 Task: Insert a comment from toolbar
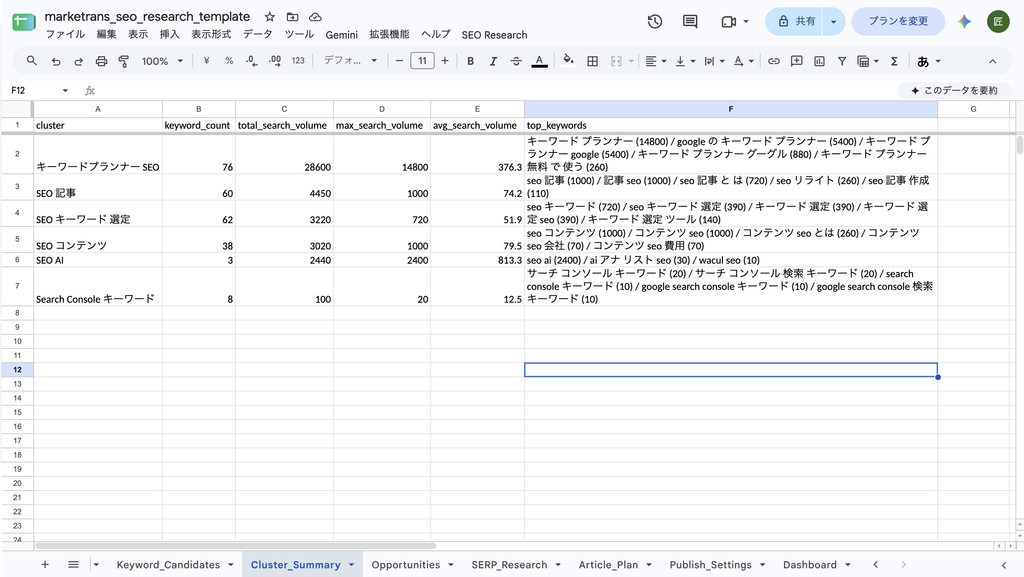(x=797, y=61)
